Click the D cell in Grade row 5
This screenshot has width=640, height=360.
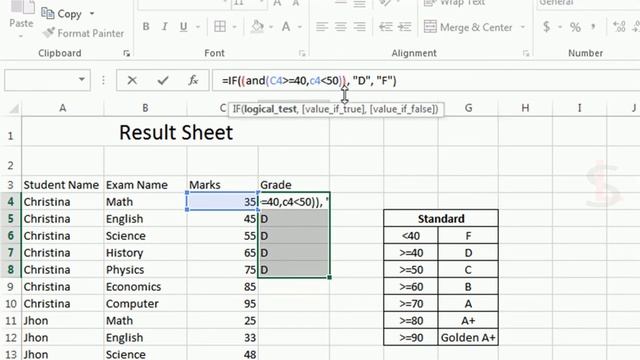pos(293,219)
